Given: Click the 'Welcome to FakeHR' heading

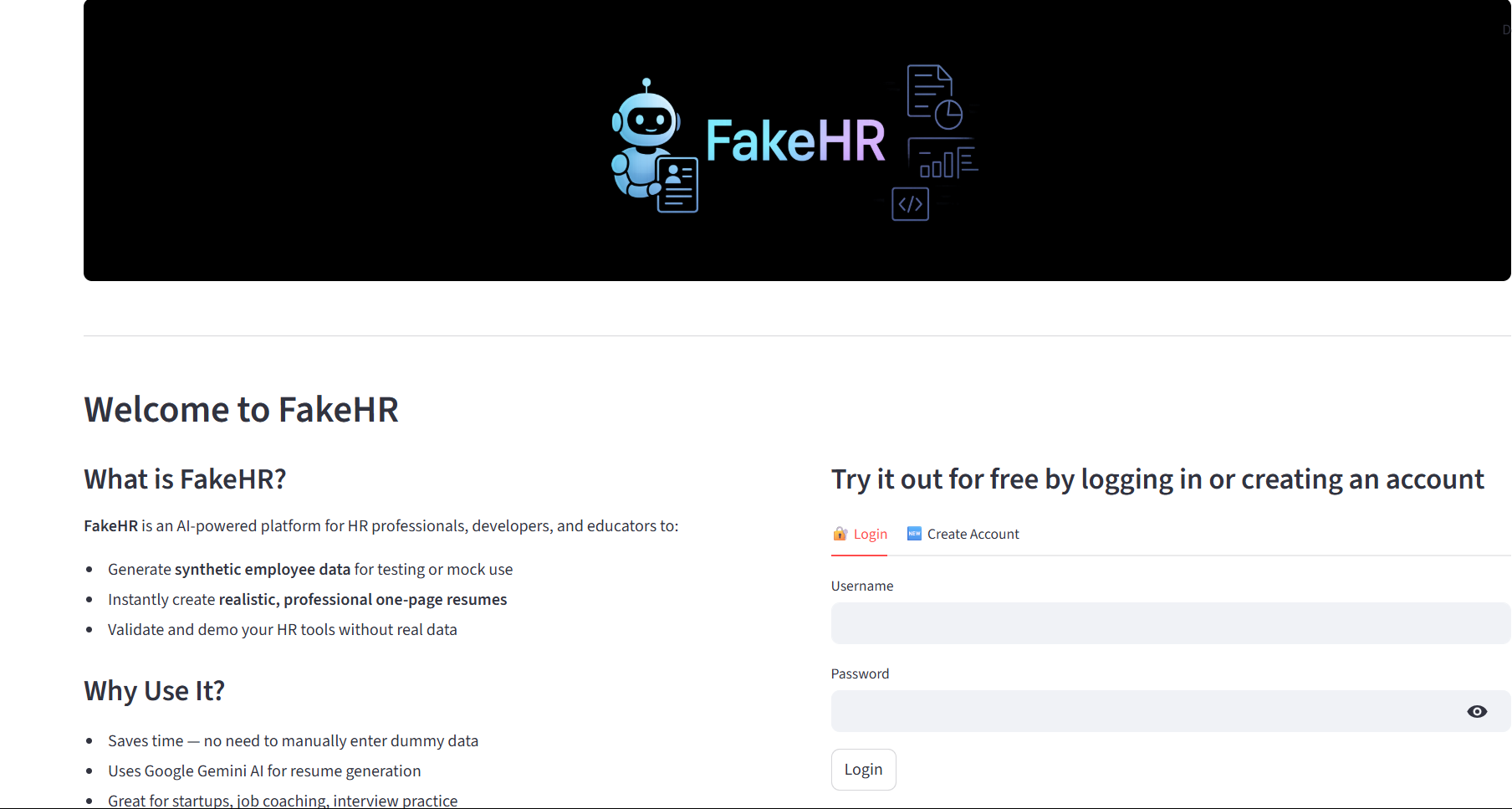Looking at the screenshot, I should click(x=241, y=410).
